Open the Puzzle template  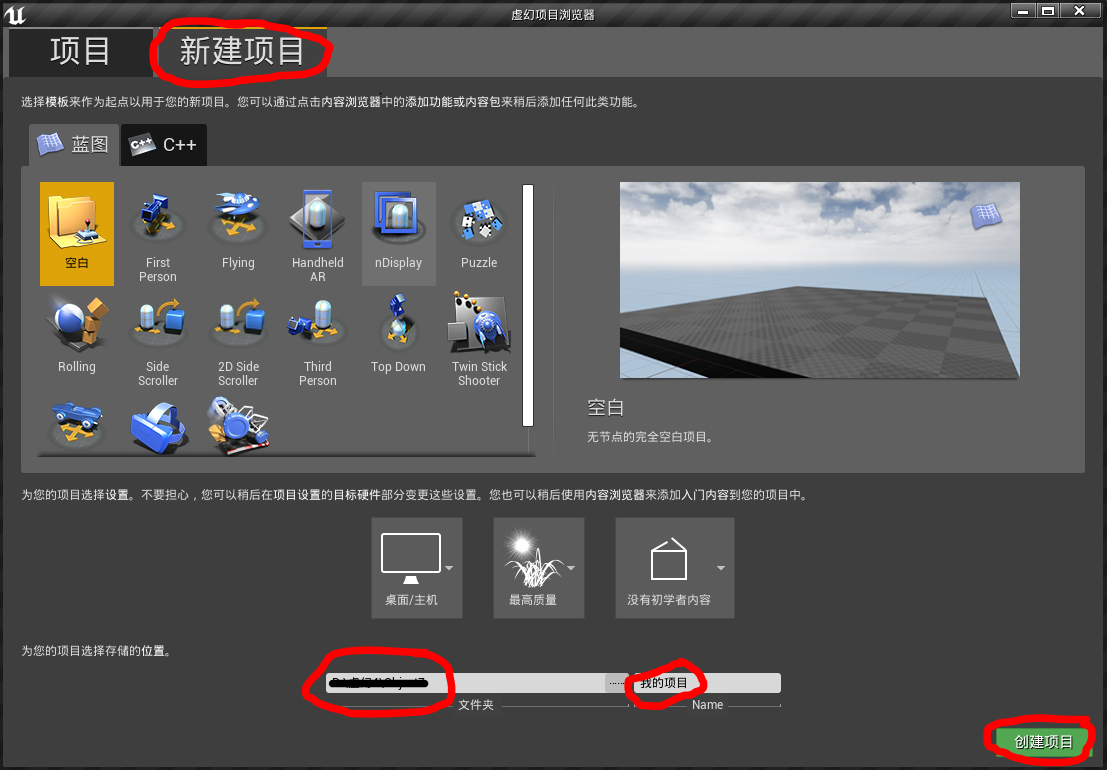point(478,225)
